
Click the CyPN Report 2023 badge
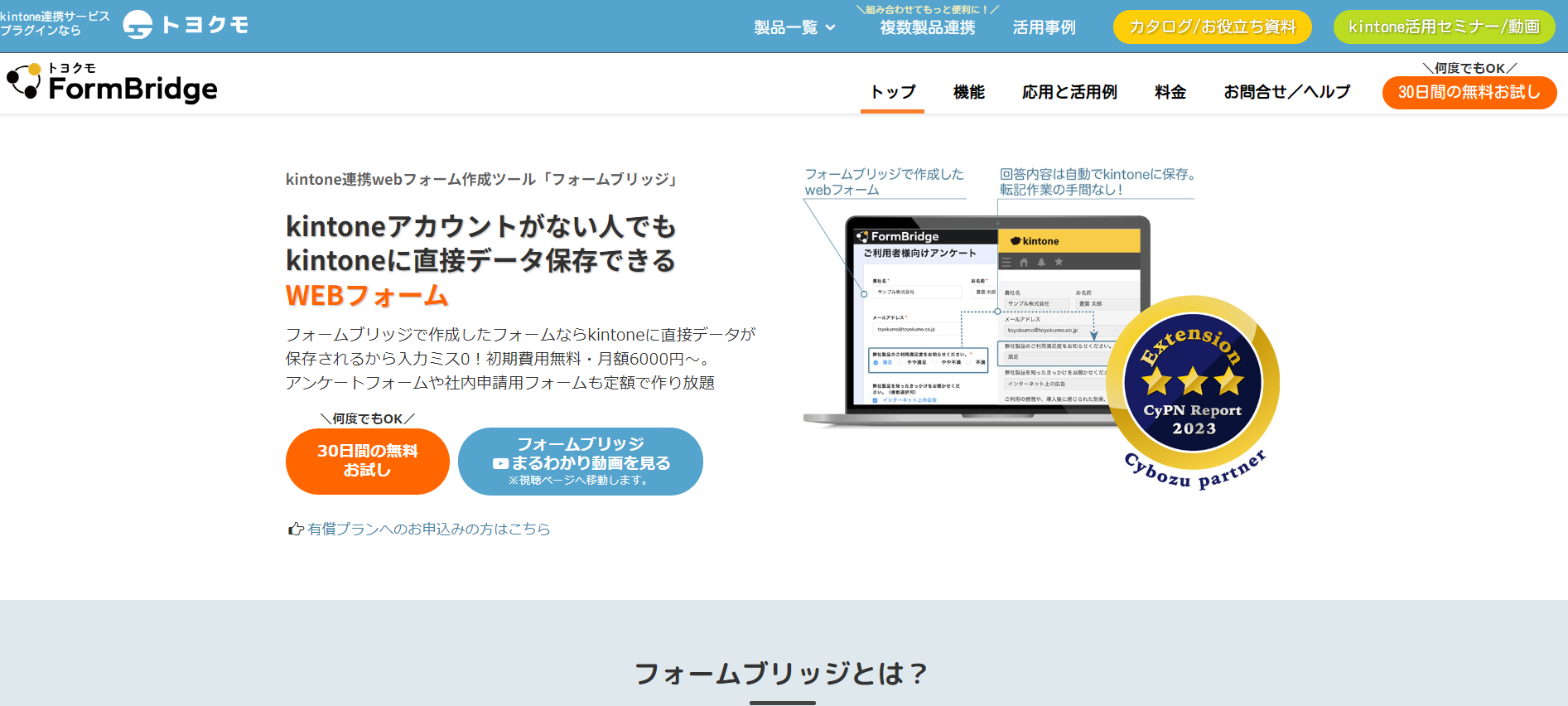[1193, 391]
